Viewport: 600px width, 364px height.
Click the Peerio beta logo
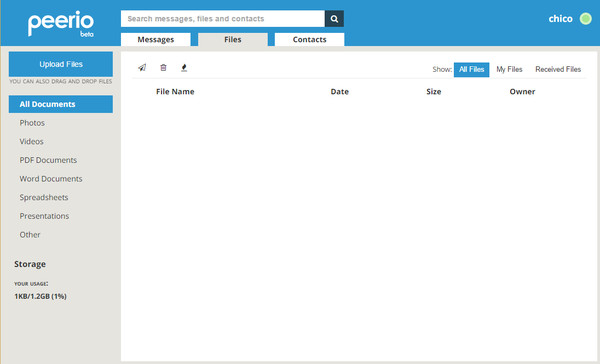click(61, 23)
